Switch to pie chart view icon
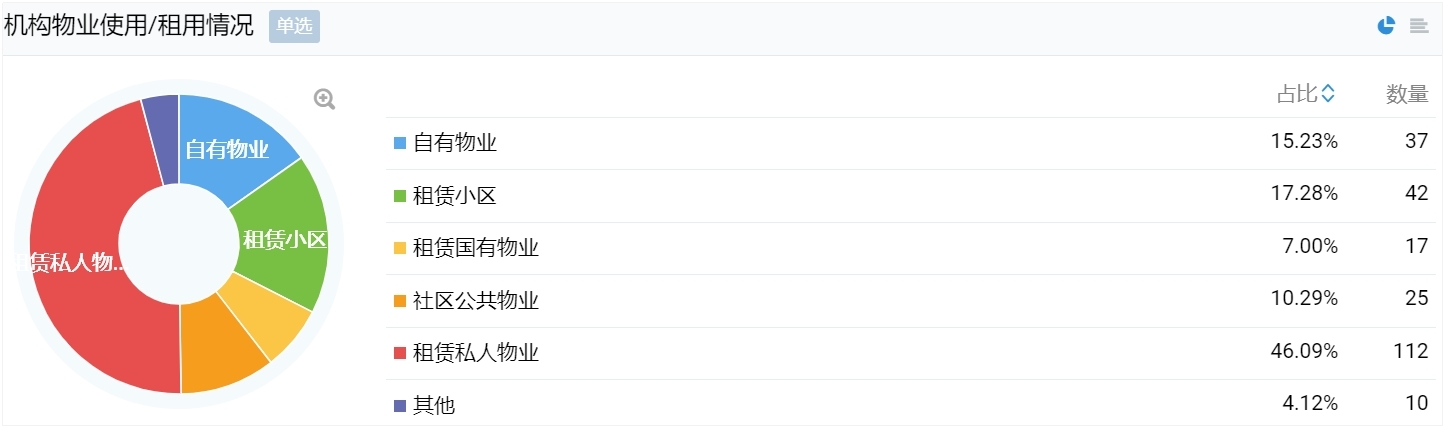This screenshot has height=427, width=1444. pyautogui.click(x=1386, y=26)
